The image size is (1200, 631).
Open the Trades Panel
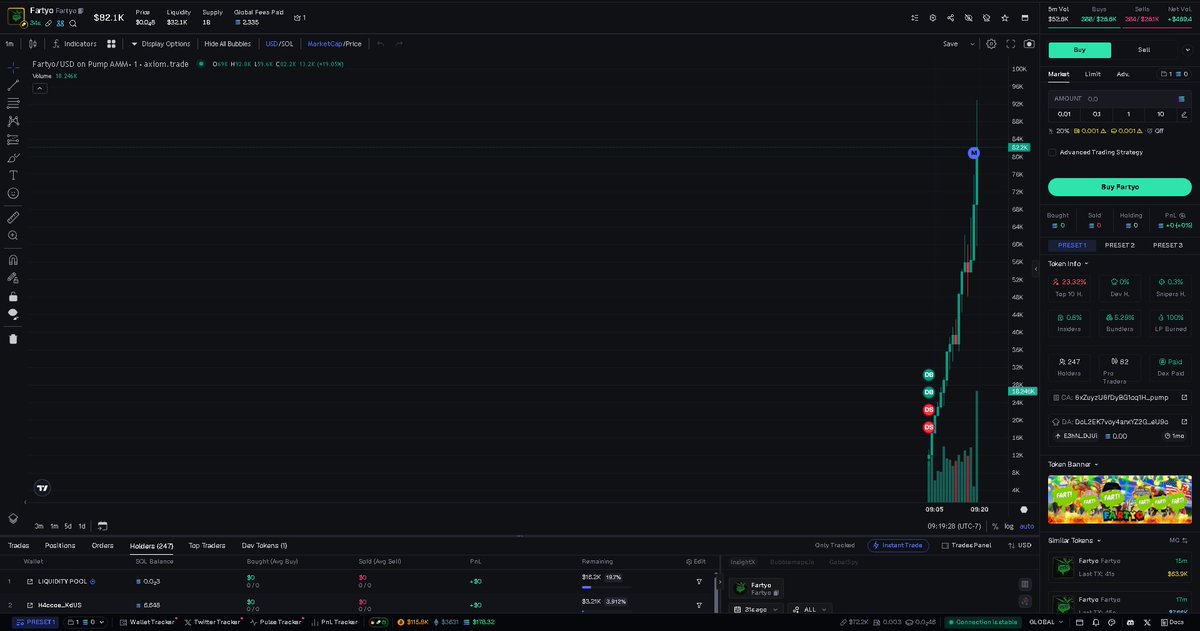[x=965, y=545]
